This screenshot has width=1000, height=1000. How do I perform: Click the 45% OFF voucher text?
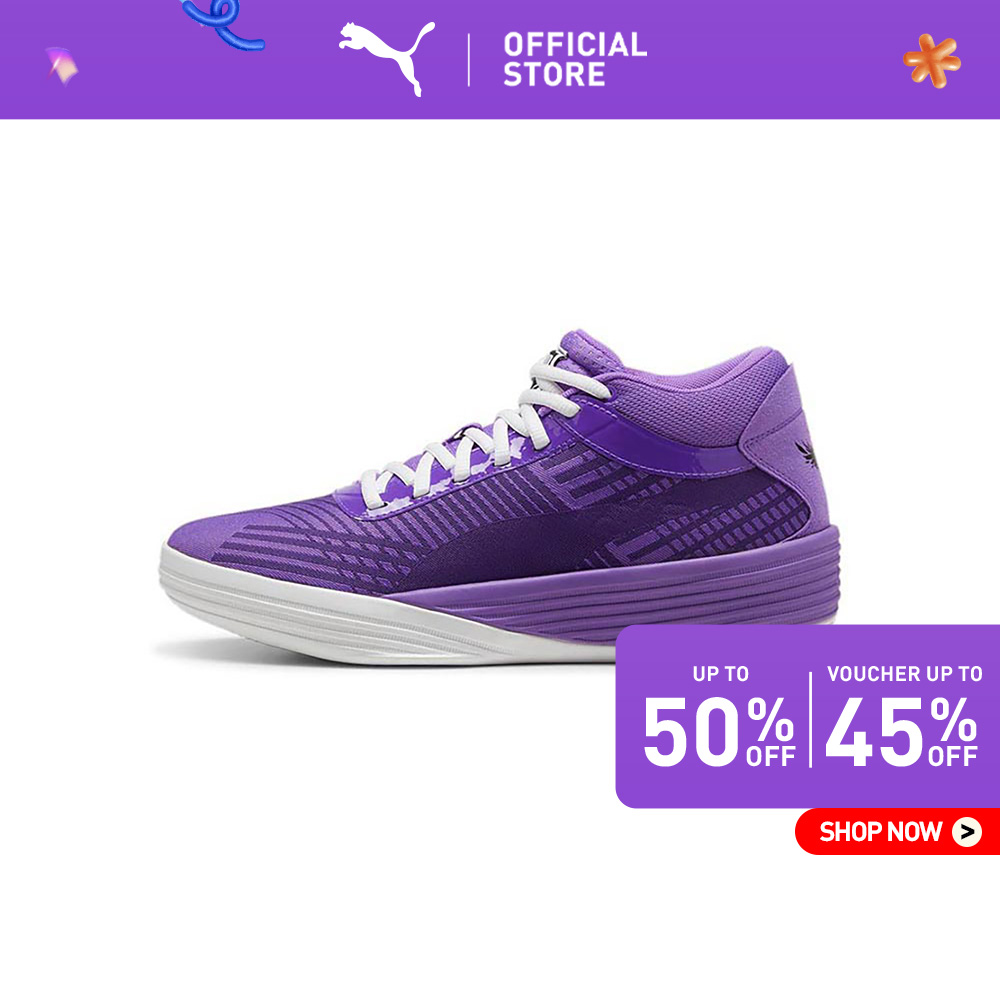click(x=901, y=731)
